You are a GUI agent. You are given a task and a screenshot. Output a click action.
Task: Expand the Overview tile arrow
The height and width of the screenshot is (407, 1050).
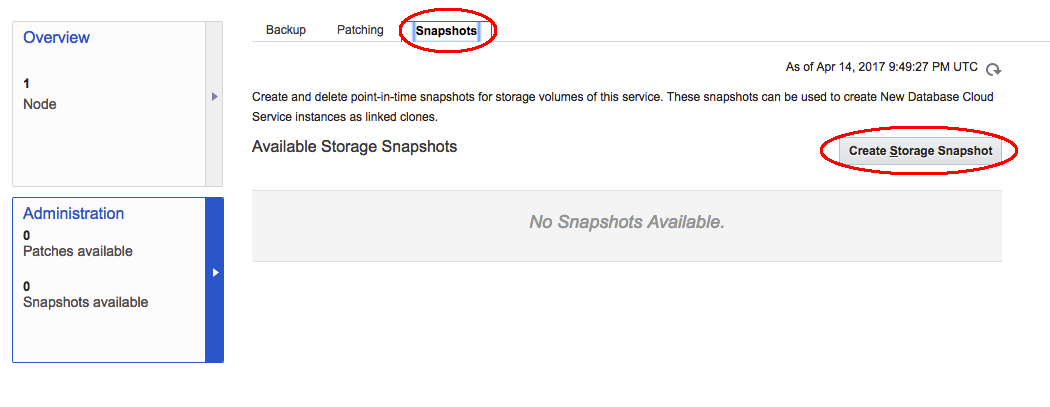pos(214,97)
